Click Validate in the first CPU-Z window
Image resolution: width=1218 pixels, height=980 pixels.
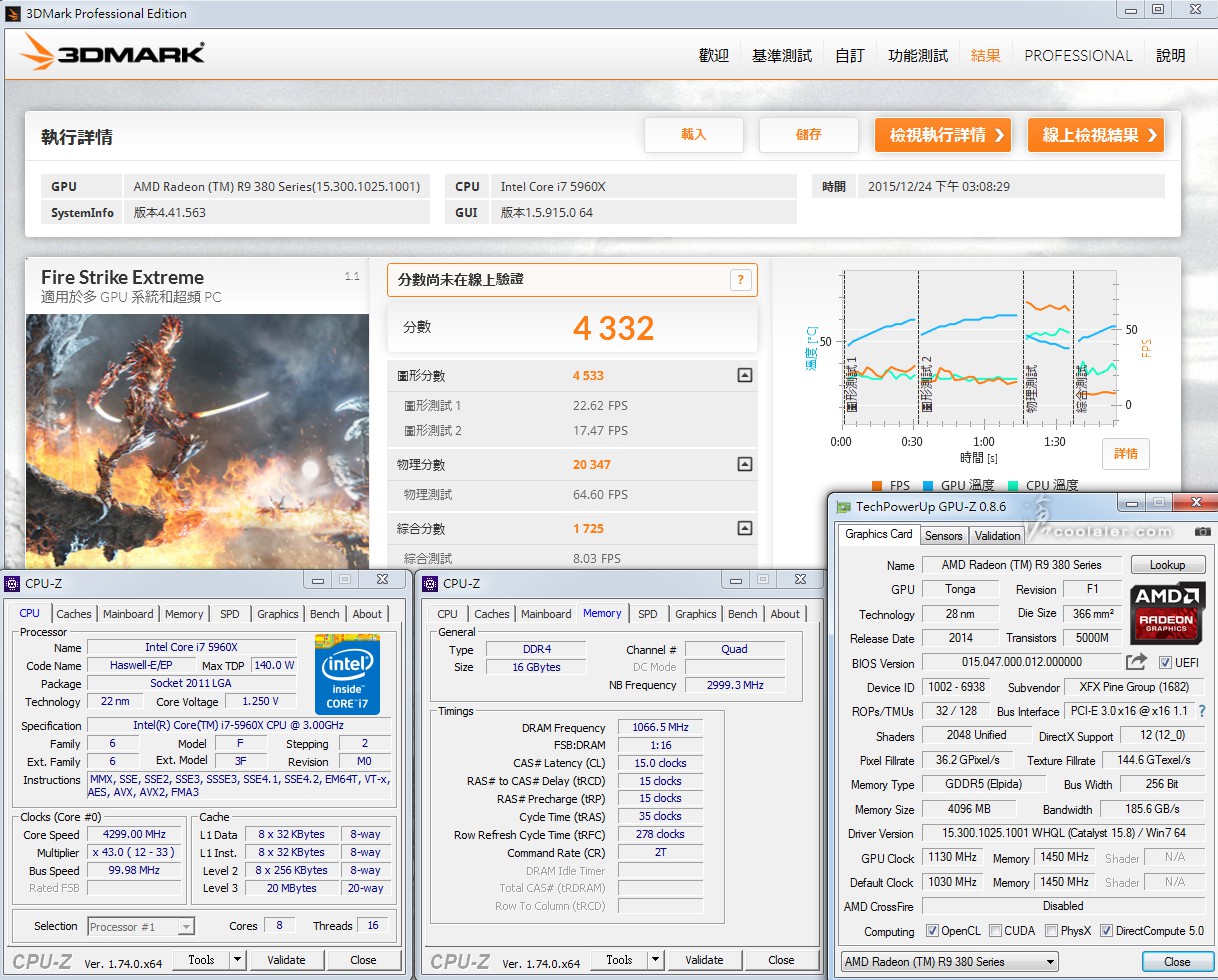coord(286,960)
